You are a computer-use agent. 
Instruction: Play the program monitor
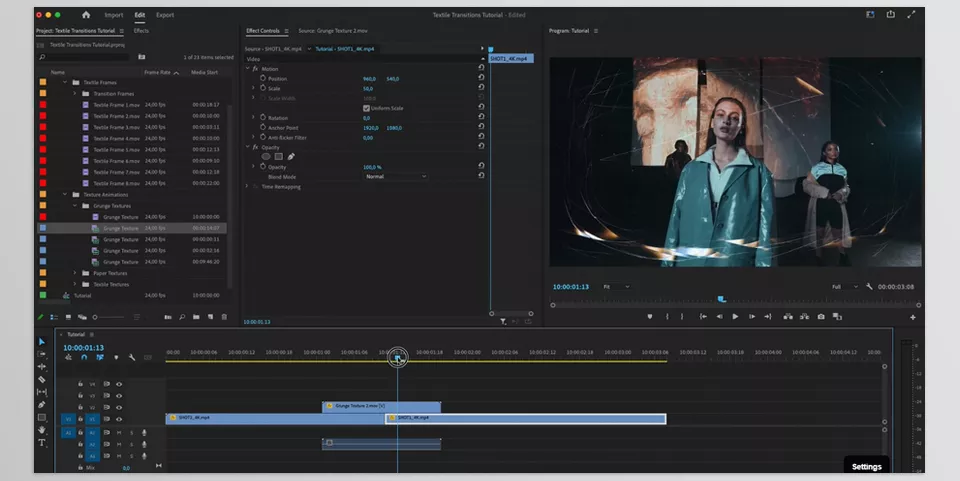[735, 316]
